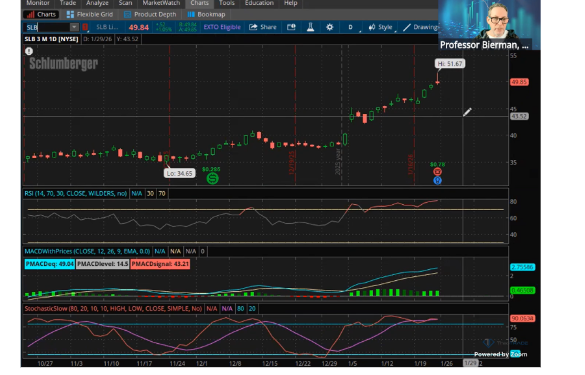585x375 pixels.
Task: Open chart settings gear icon
Action: click(329, 27)
